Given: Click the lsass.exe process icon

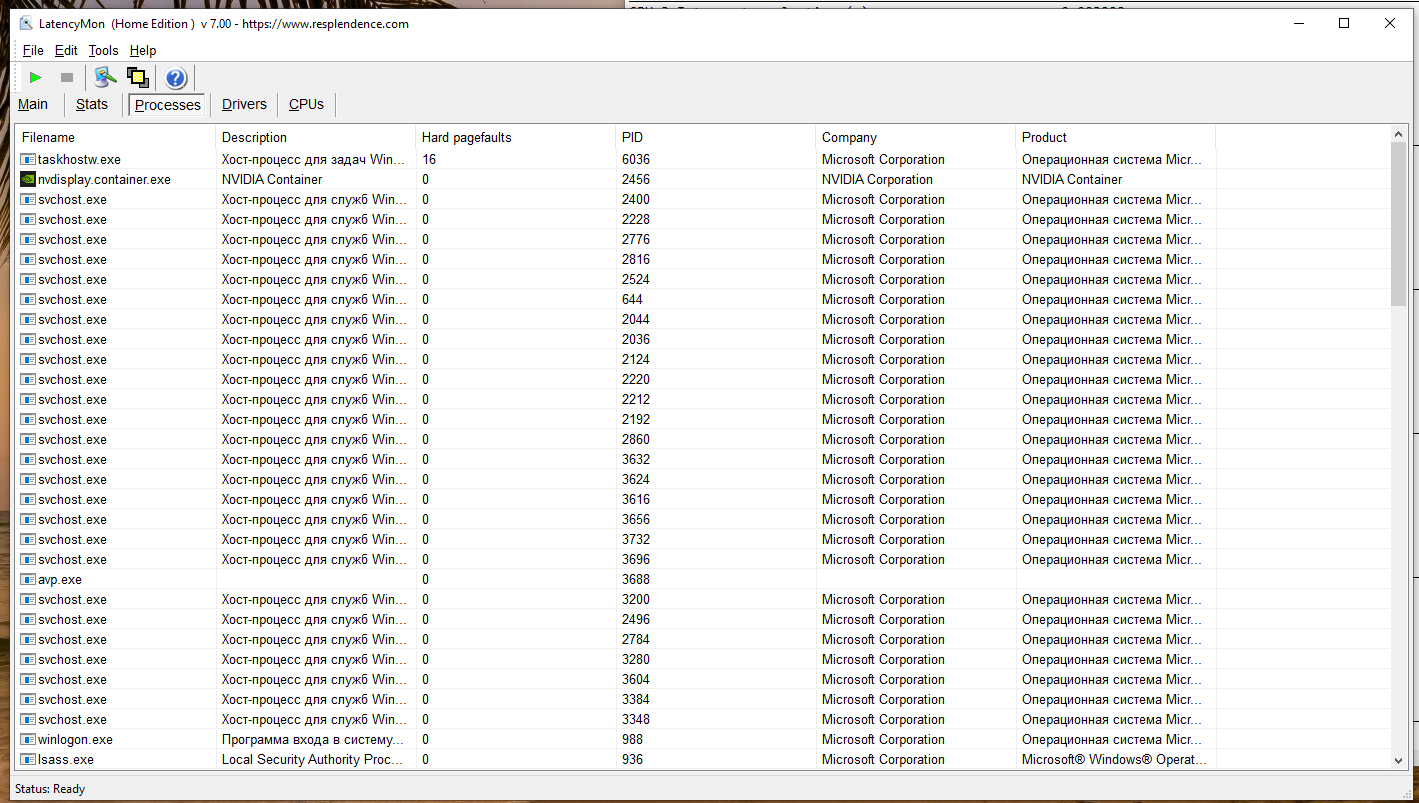Looking at the screenshot, I should (28, 759).
